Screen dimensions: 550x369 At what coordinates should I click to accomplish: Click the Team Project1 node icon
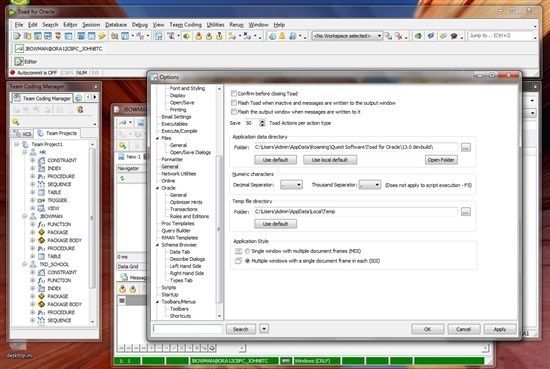click(25, 144)
